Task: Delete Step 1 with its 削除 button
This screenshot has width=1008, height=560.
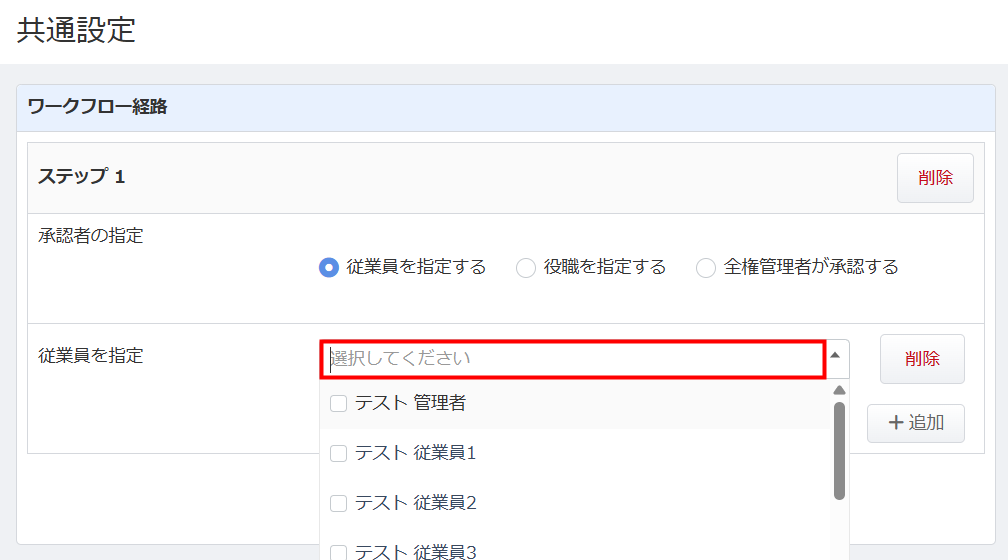Action: pos(935,178)
